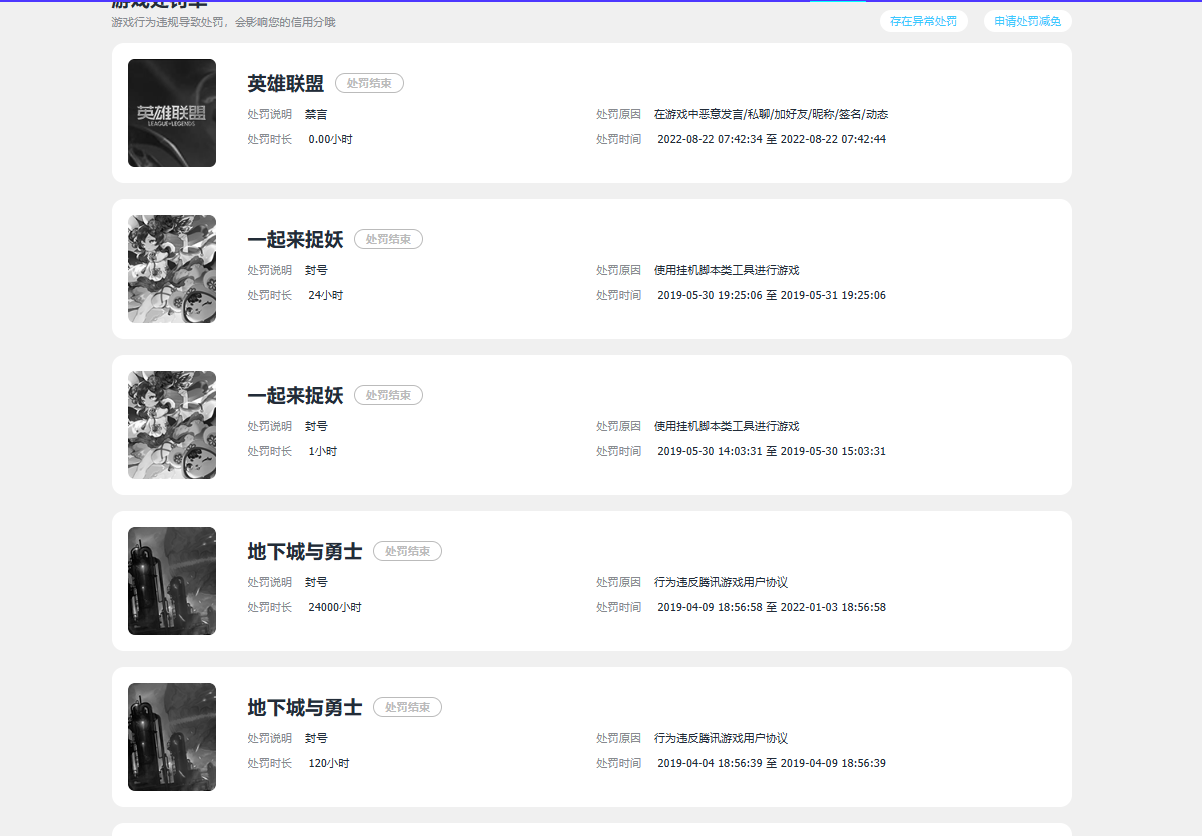1202x836 pixels.
Task: Click the 英雄联盟 game cover thumbnail
Action: [172, 113]
